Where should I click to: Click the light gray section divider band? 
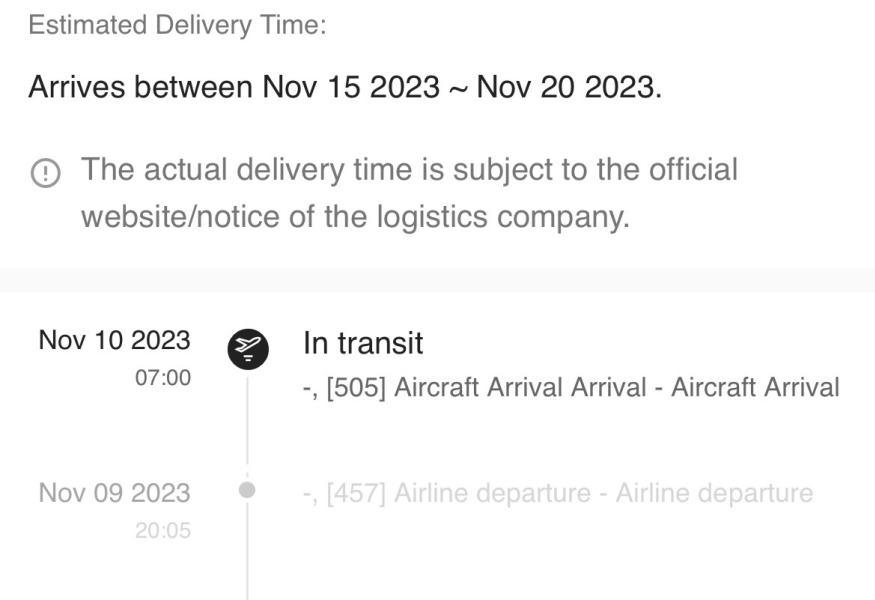(x=437, y=280)
